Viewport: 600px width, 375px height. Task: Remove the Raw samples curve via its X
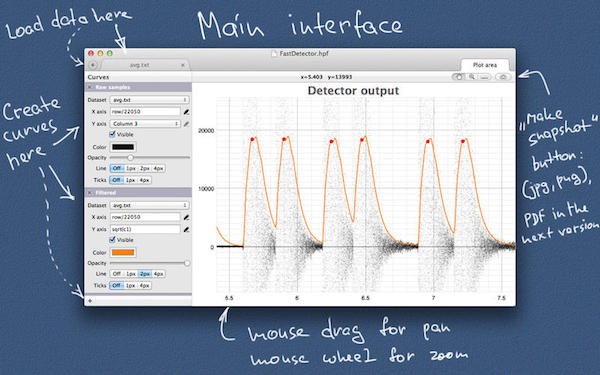click(x=90, y=87)
